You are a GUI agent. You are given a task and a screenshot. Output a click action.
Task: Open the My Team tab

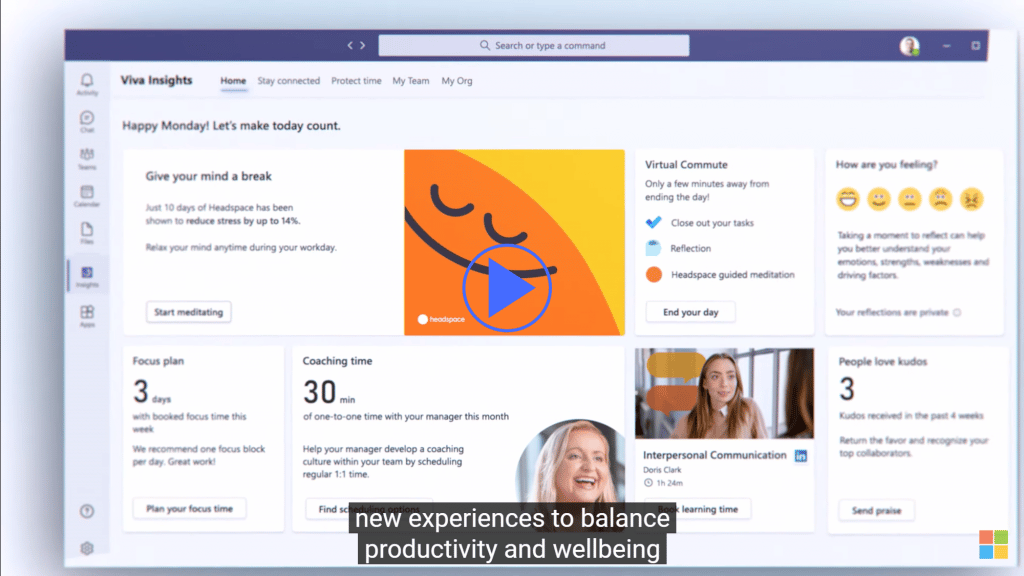point(411,81)
